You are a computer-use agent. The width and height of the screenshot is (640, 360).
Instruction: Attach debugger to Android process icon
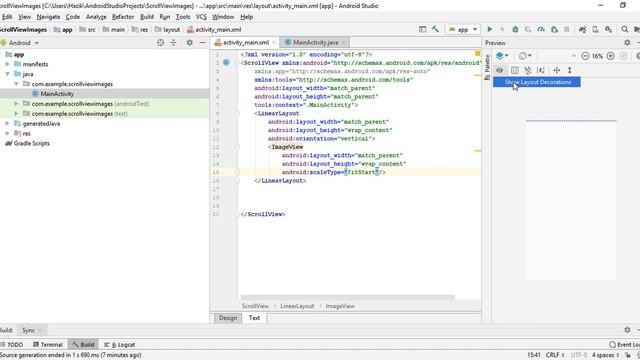click(554, 29)
